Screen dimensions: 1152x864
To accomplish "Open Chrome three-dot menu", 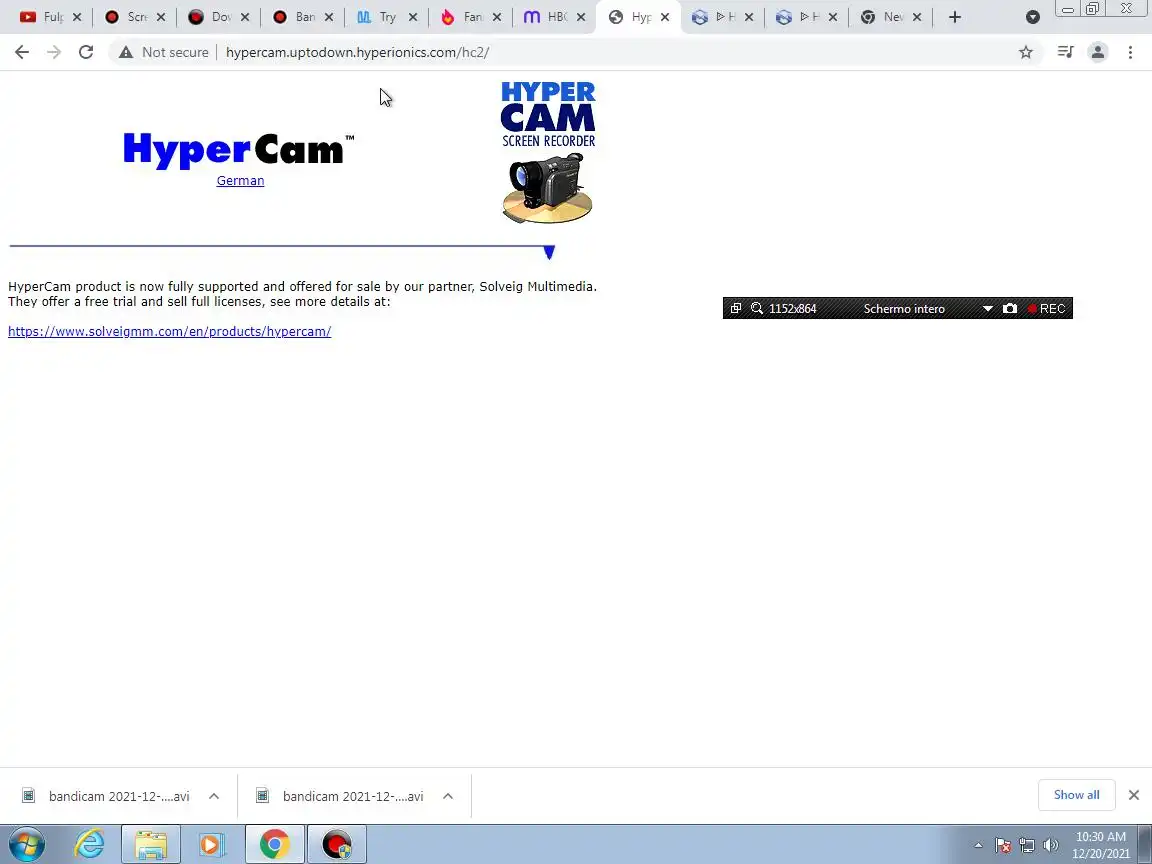I will (x=1130, y=52).
